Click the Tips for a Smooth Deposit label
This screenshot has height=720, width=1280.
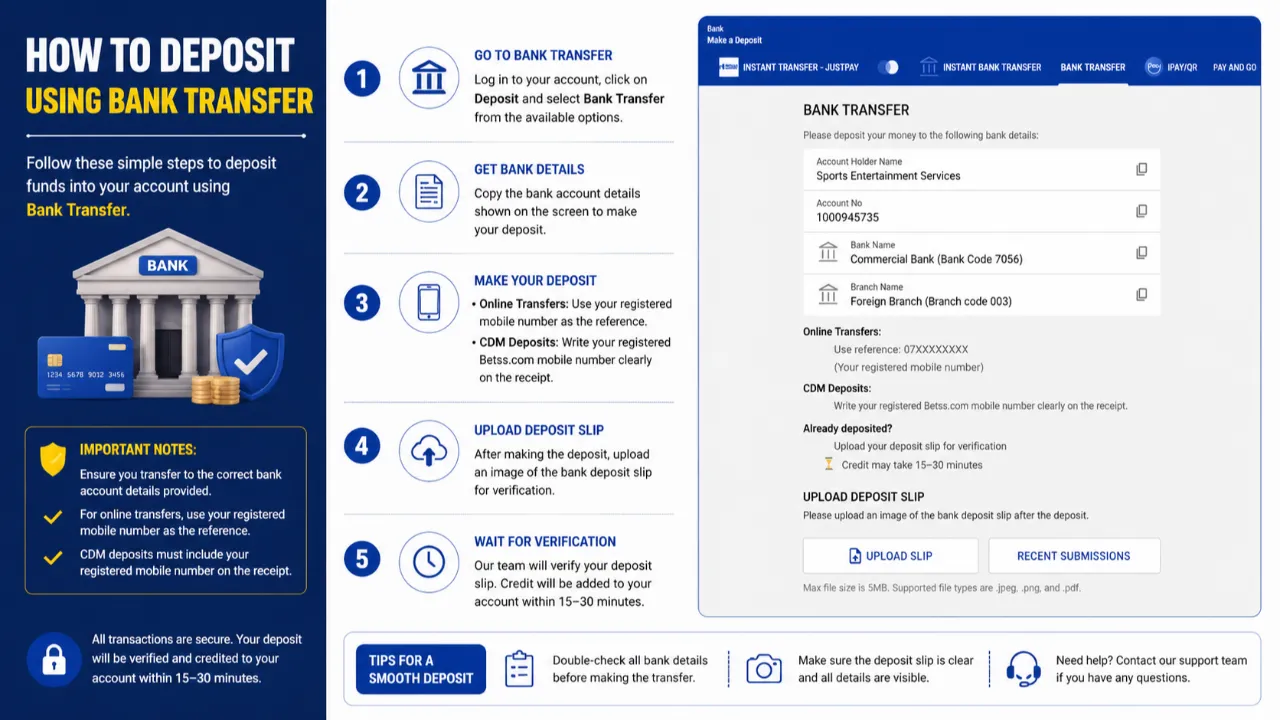[421, 669]
